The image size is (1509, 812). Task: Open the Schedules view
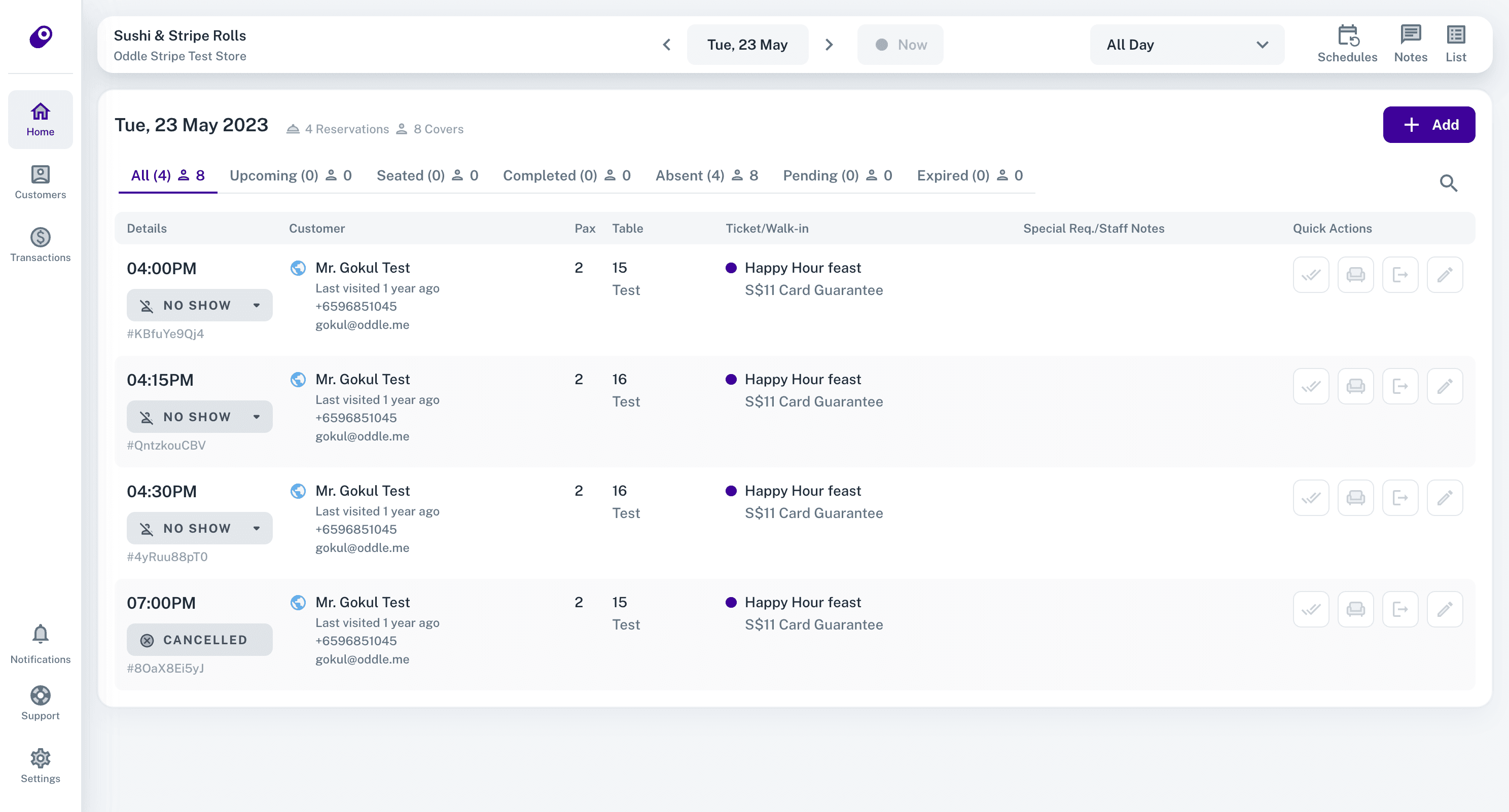(1347, 44)
